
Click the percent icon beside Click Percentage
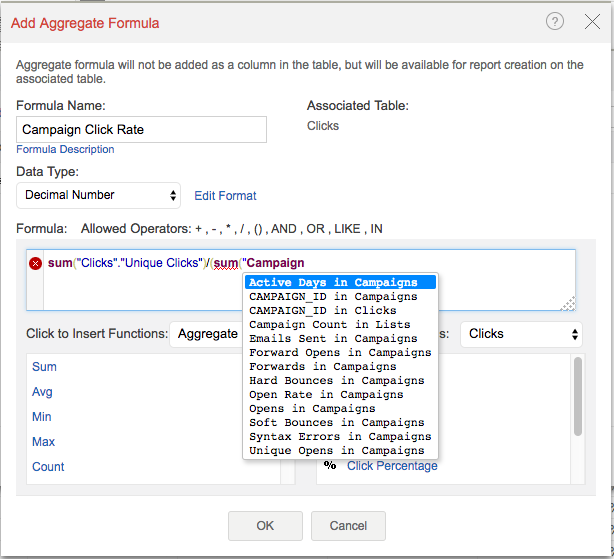tap(330, 466)
